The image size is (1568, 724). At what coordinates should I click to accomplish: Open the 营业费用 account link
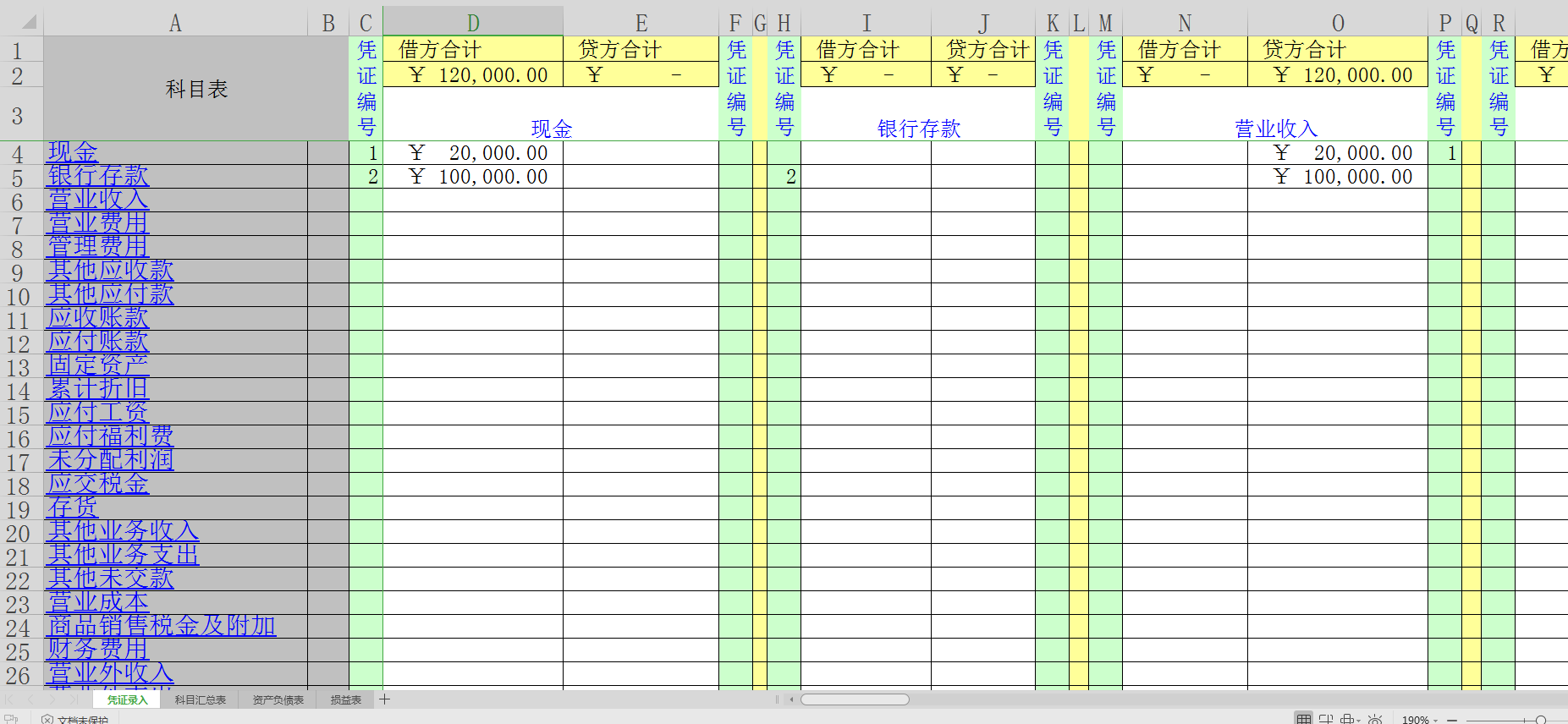click(x=98, y=223)
